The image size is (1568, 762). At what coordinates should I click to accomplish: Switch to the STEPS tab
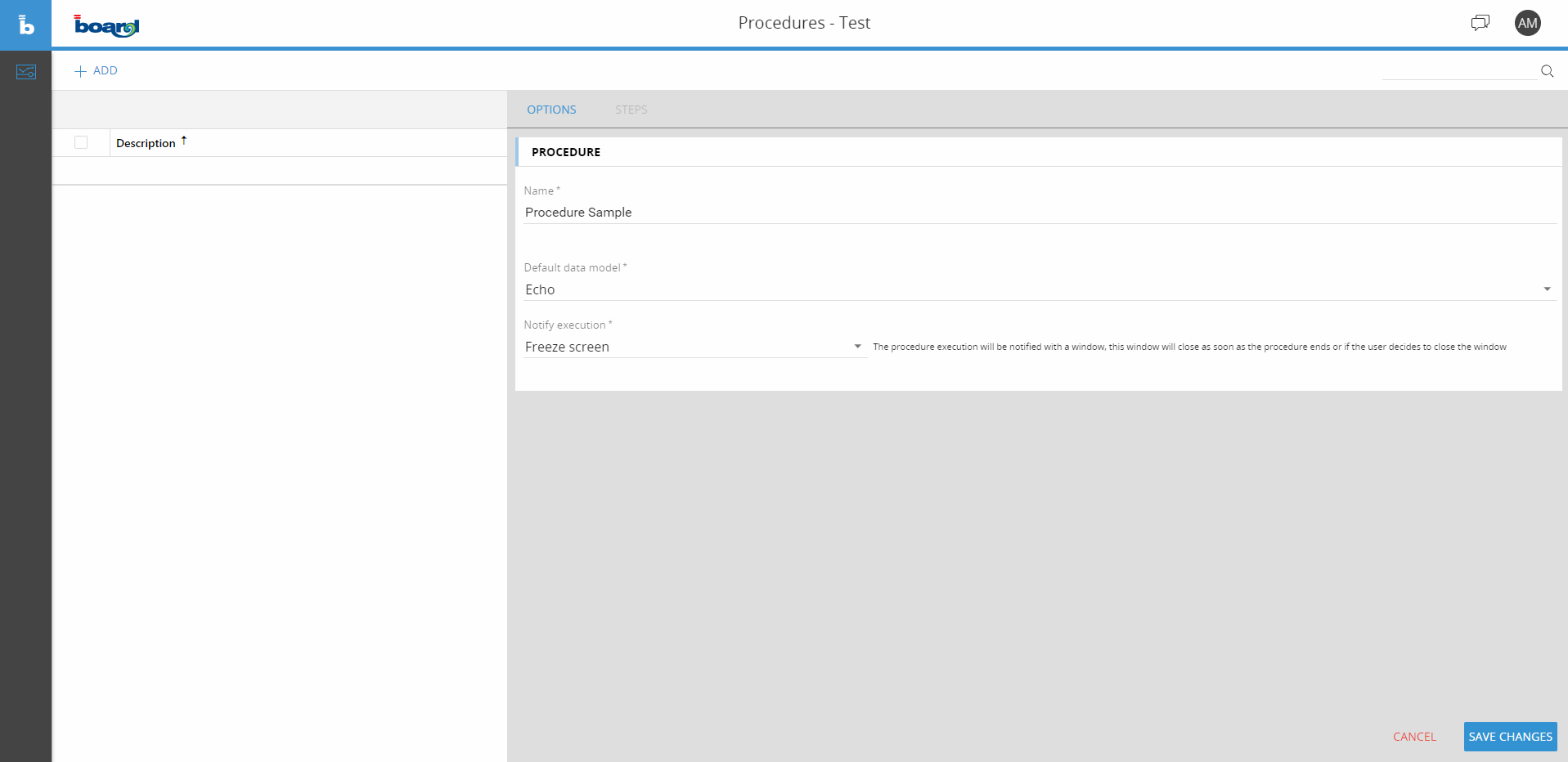click(631, 110)
